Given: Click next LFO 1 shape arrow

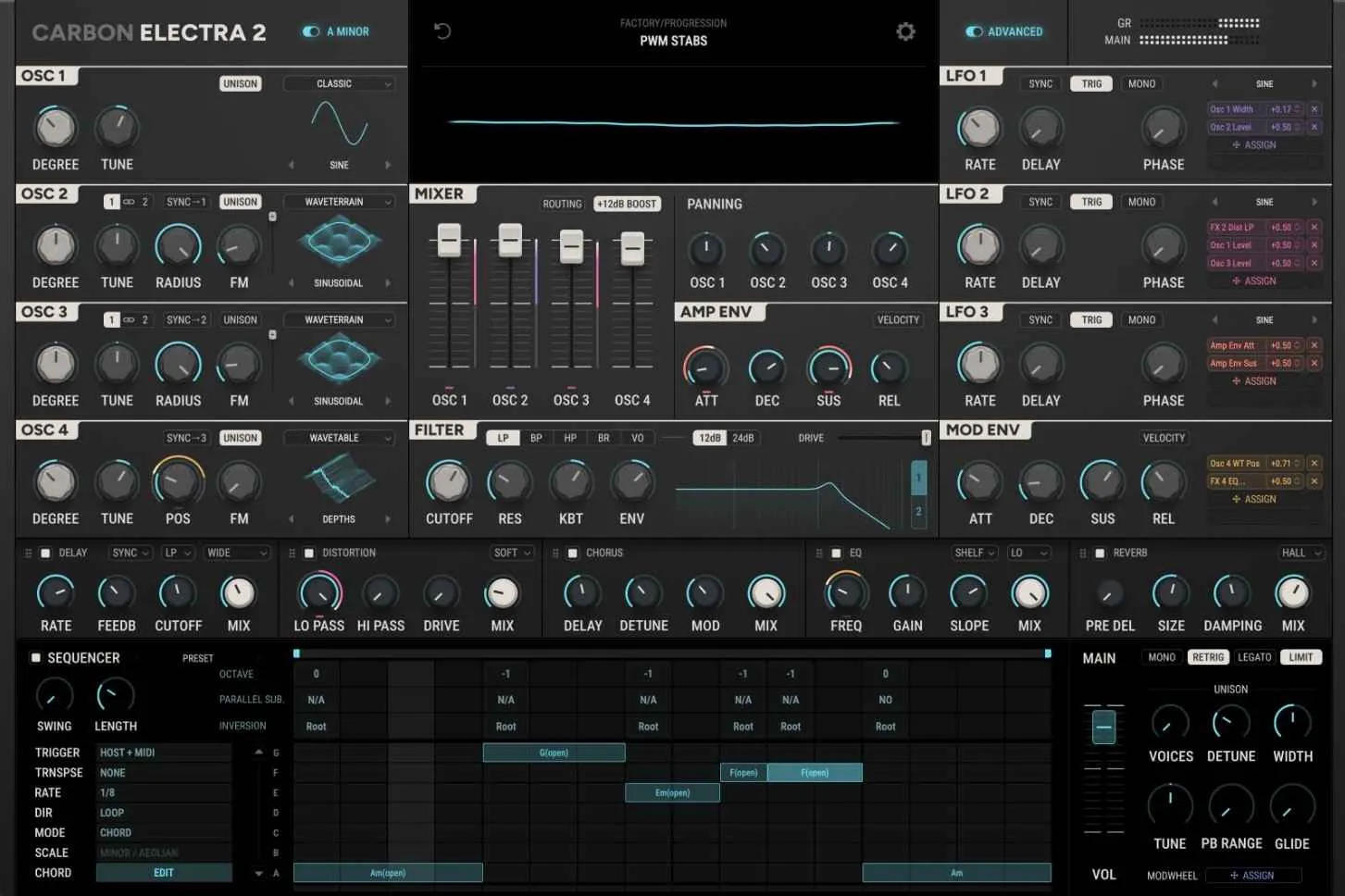Looking at the screenshot, I should [x=1314, y=83].
